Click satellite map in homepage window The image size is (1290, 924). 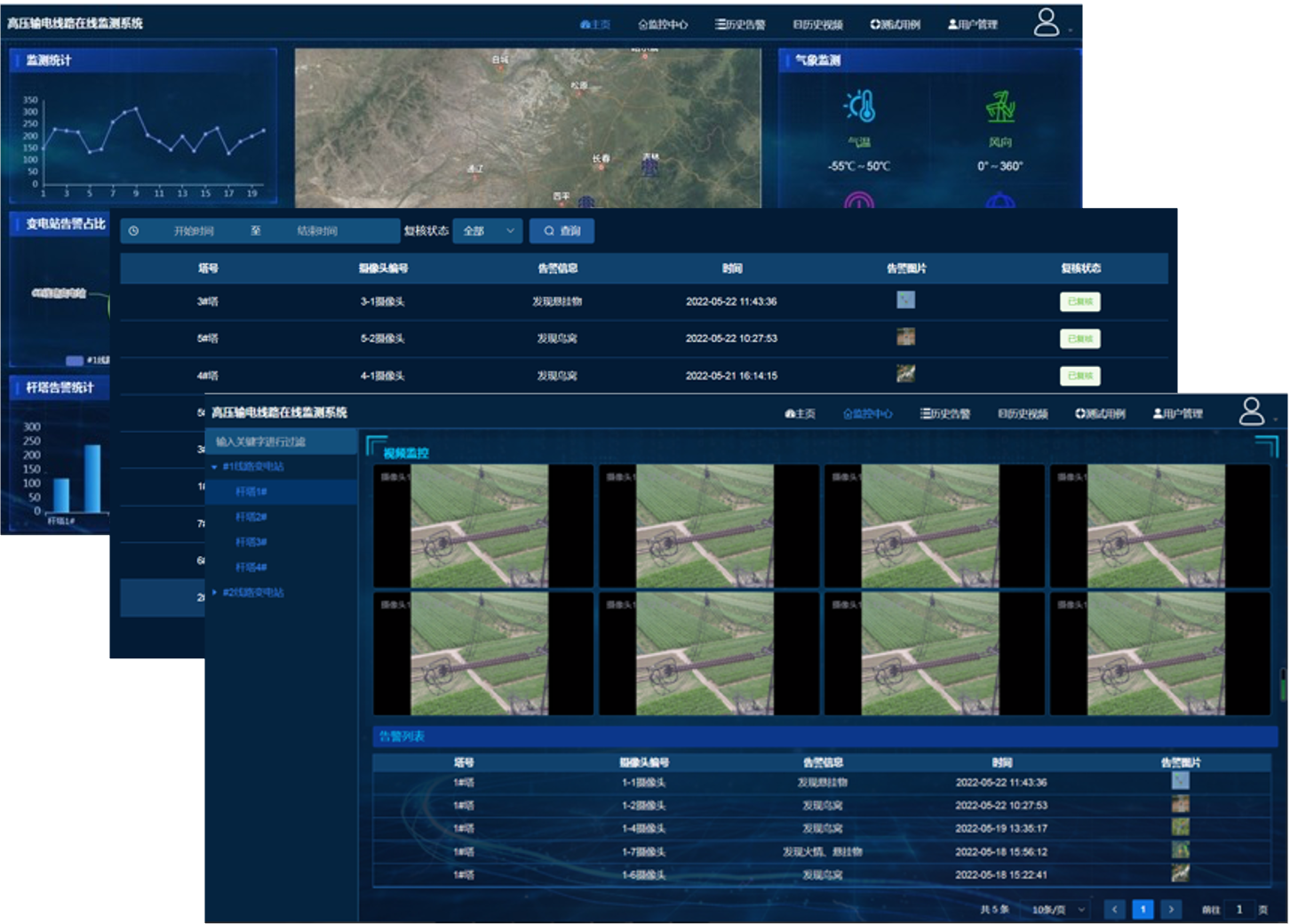[x=528, y=128]
